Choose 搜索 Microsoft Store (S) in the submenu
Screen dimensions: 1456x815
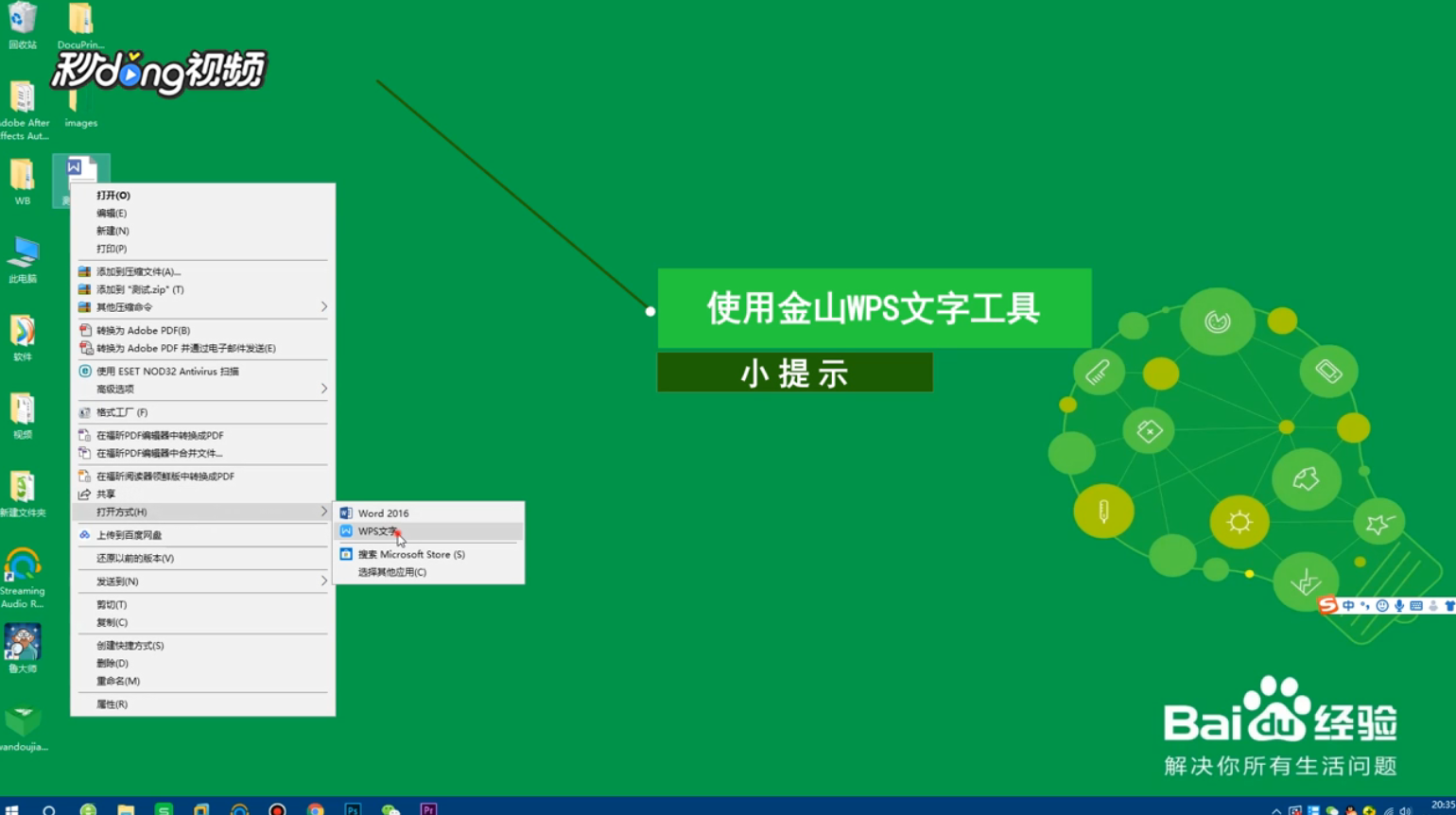point(428,555)
